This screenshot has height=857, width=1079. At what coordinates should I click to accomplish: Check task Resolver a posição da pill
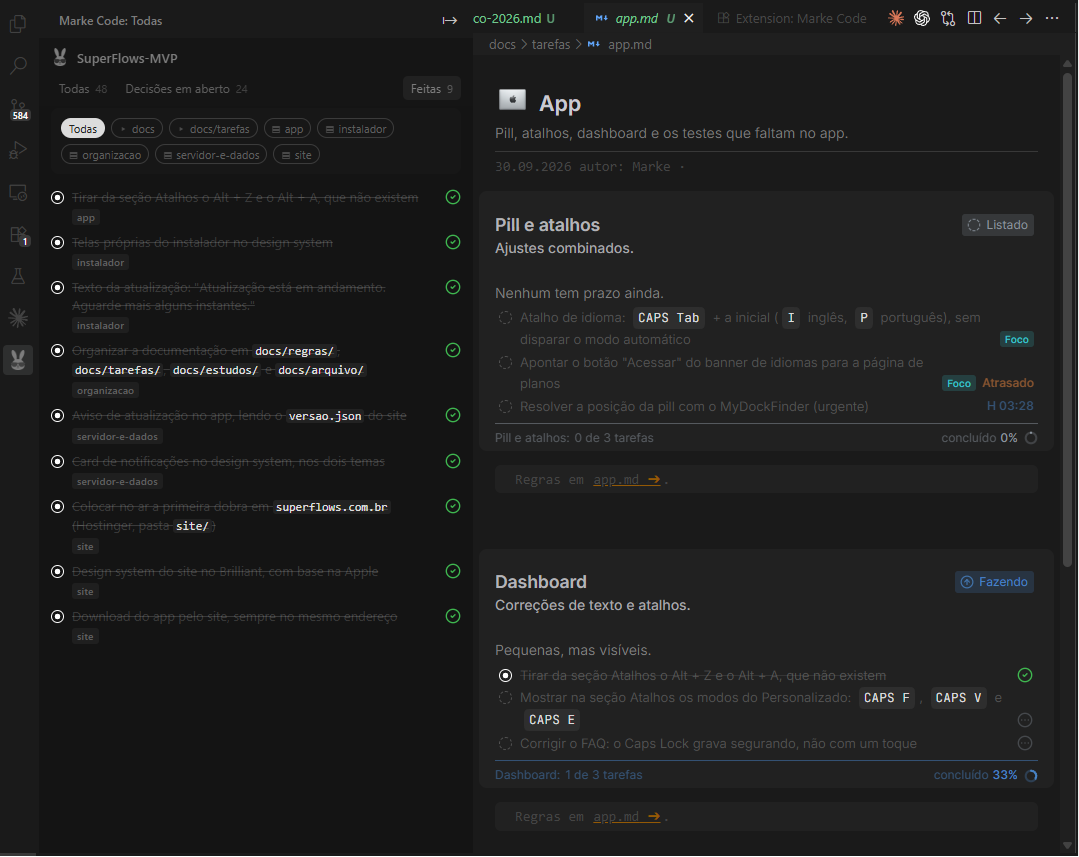click(x=505, y=407)
